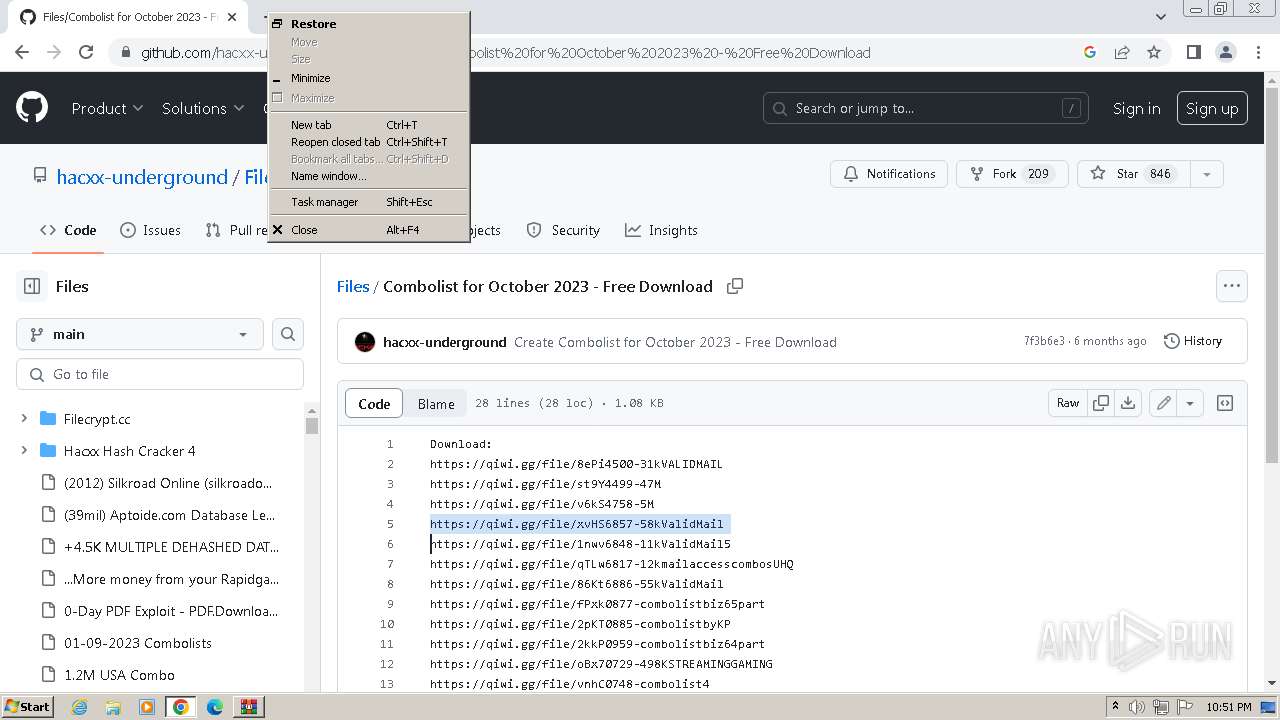Open Windows Media Player from the taskbar

pyautogui.click(x=146, y=707)
